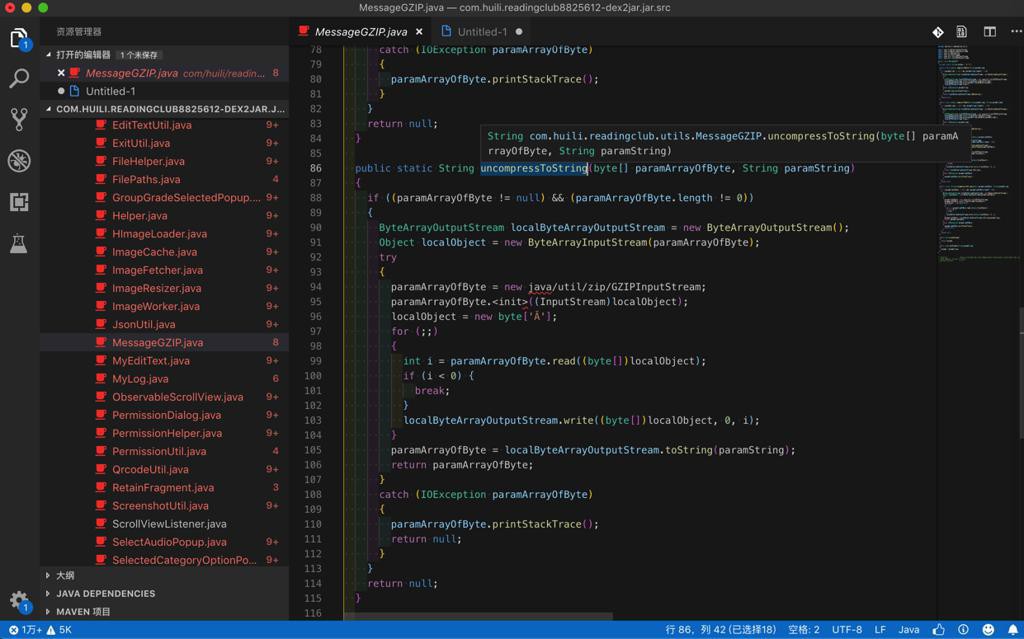Click the highlighted uncompressToString method name
Viewport: 1024px width, 639px height.
[534, 168]
